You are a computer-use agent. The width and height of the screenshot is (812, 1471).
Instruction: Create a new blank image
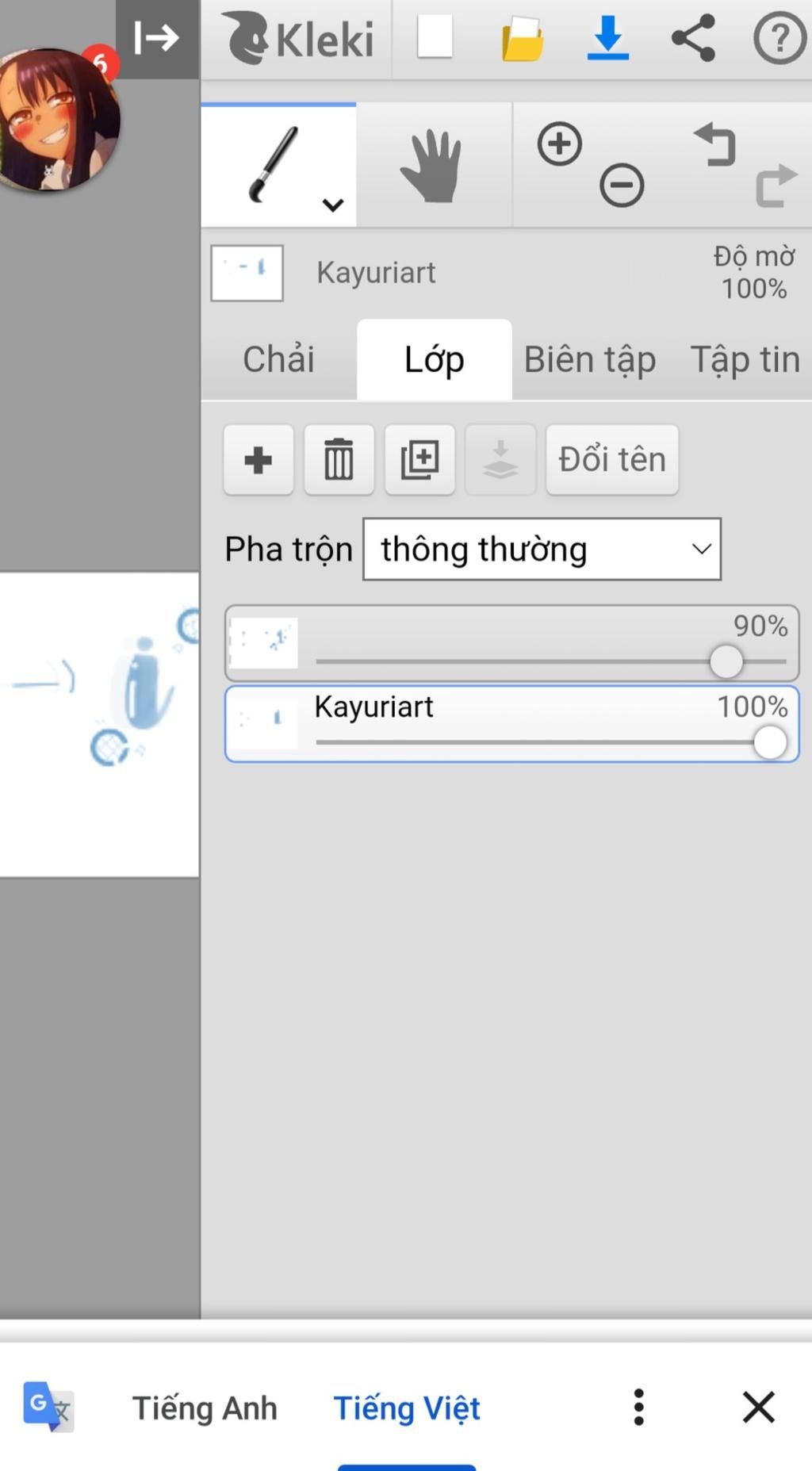(x=435, y=37)
